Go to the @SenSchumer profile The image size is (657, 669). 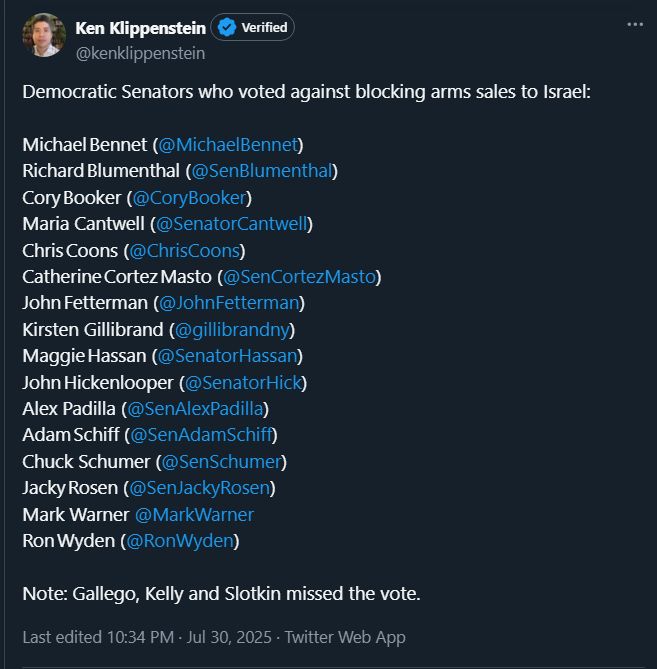tap(222, 461)
